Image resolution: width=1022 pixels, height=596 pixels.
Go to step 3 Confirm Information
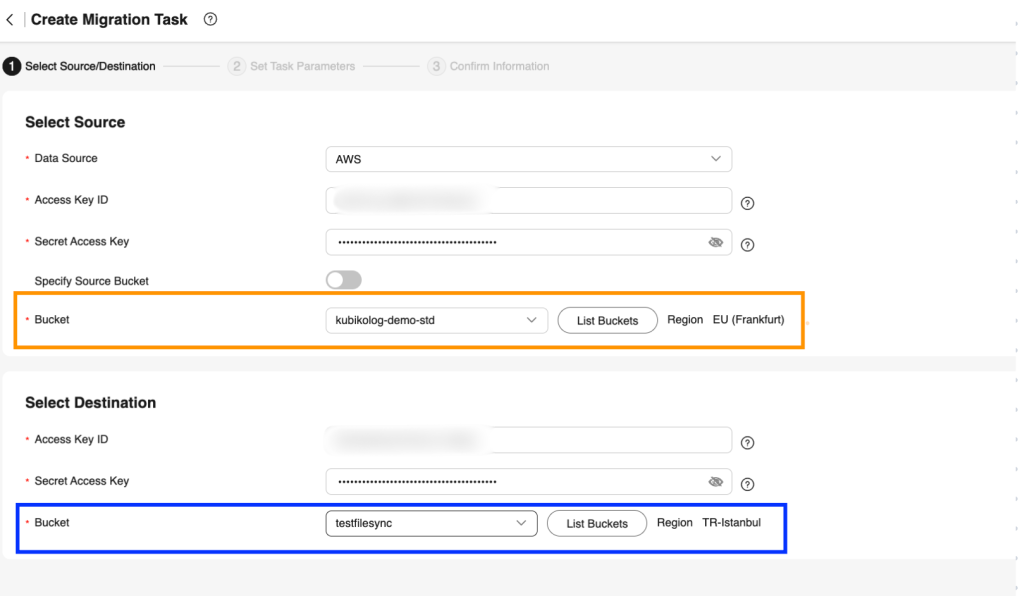(x=489, y=66)
